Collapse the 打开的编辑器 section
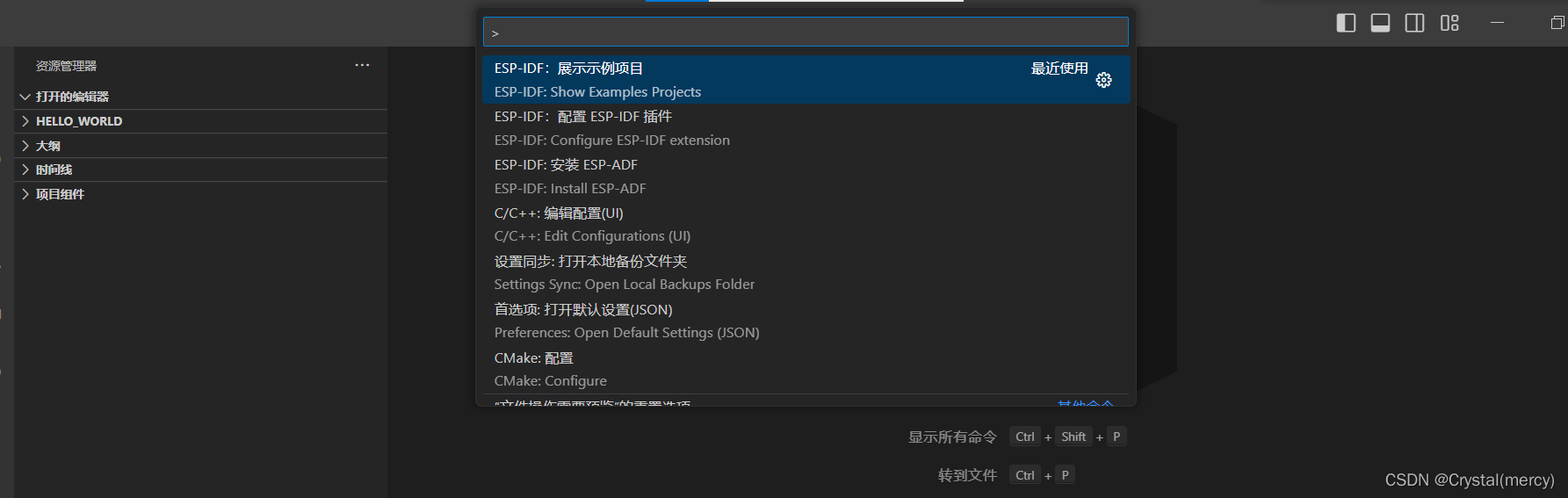The height and width of the screenshot is (498, 1568). (x=200, y=97)
